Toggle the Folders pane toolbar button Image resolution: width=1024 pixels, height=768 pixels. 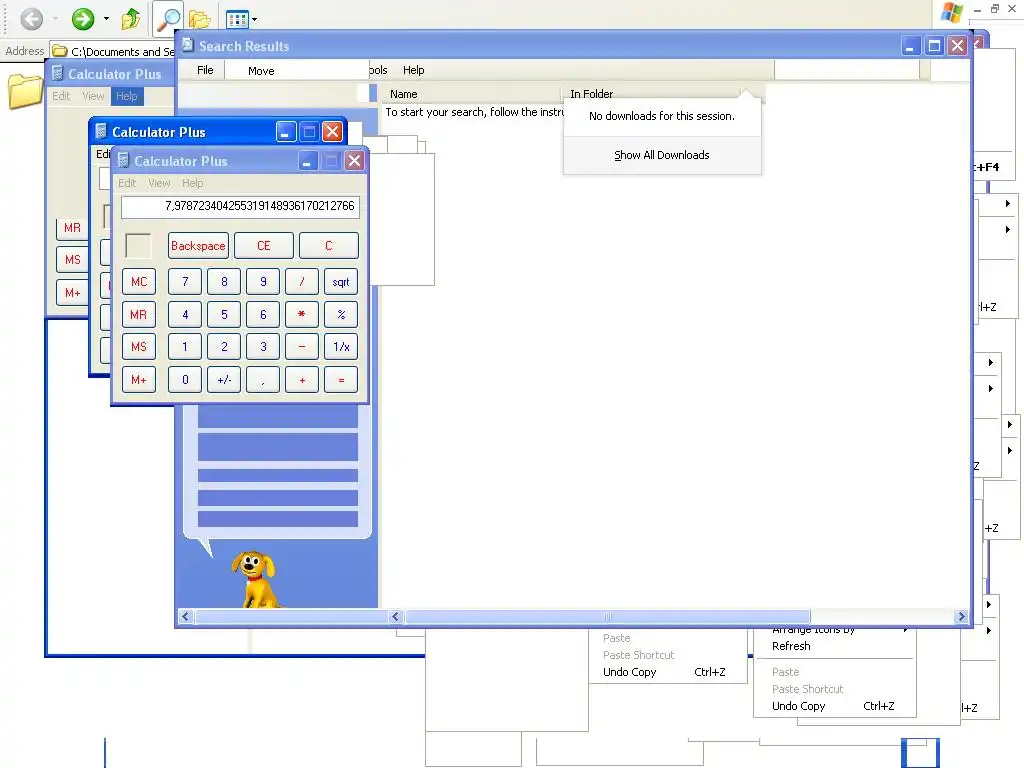click(x=200, y=20)
